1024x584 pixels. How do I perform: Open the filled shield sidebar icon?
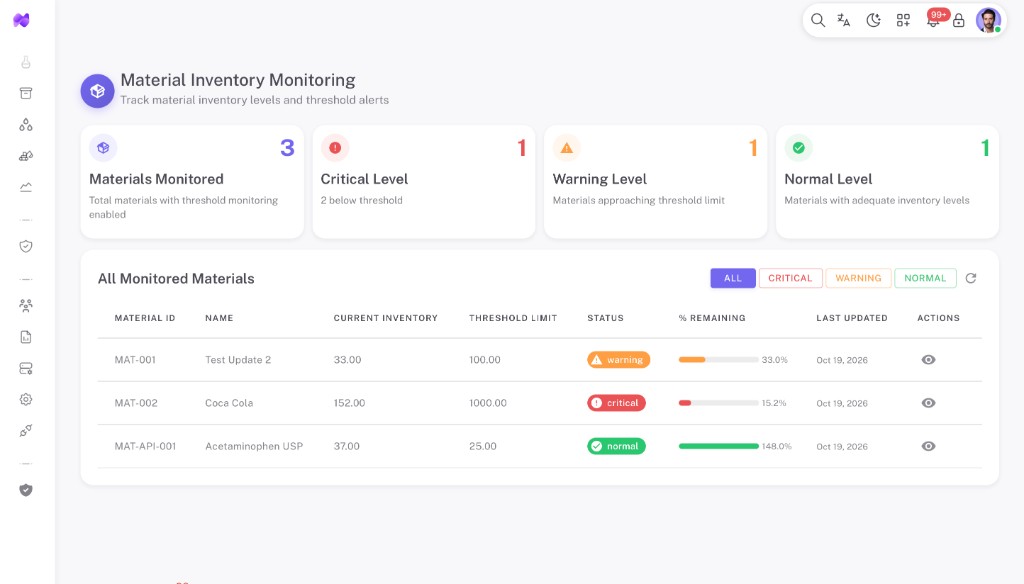tap(25, 490)
